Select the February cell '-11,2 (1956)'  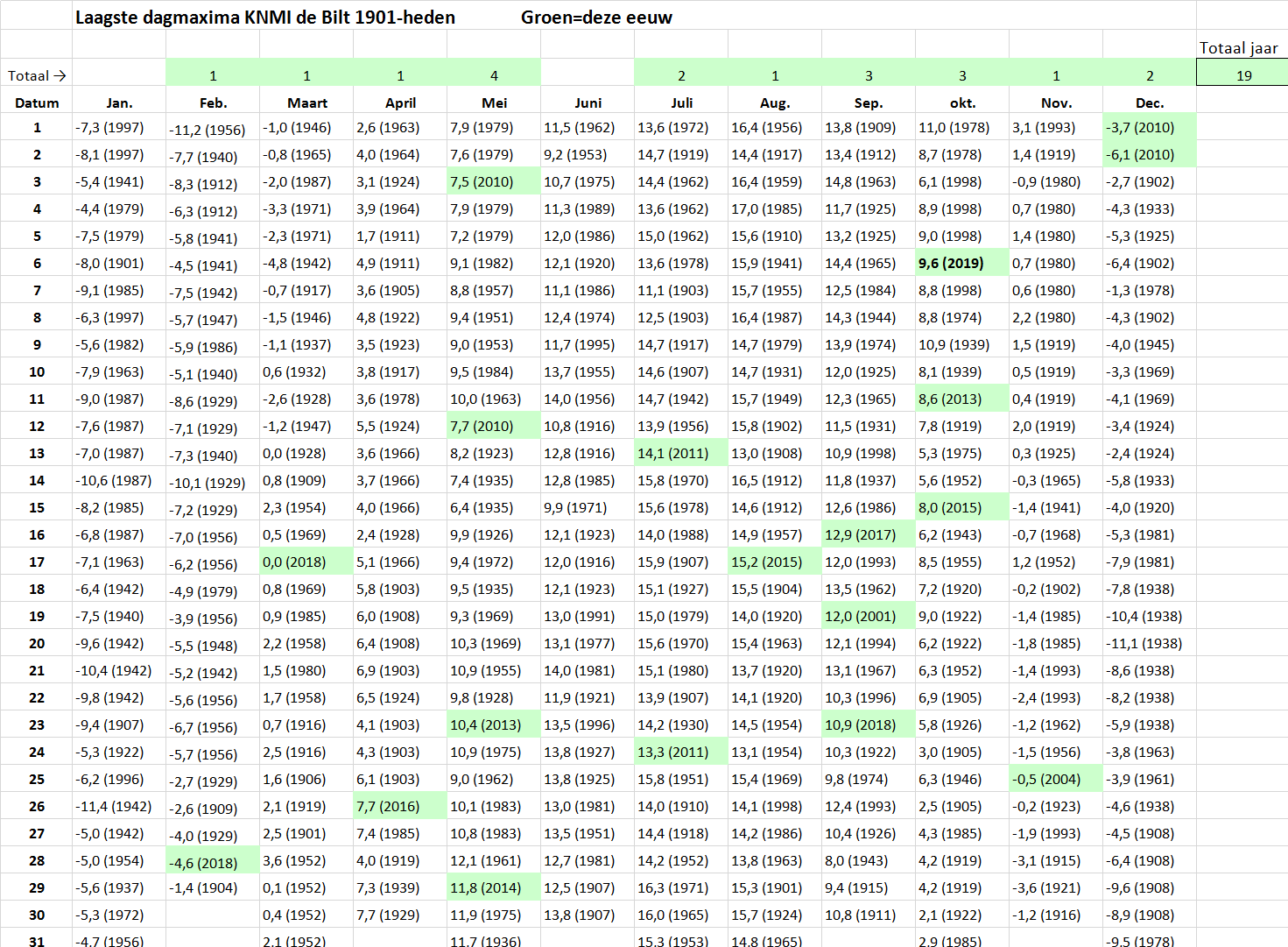coord(213,127)
